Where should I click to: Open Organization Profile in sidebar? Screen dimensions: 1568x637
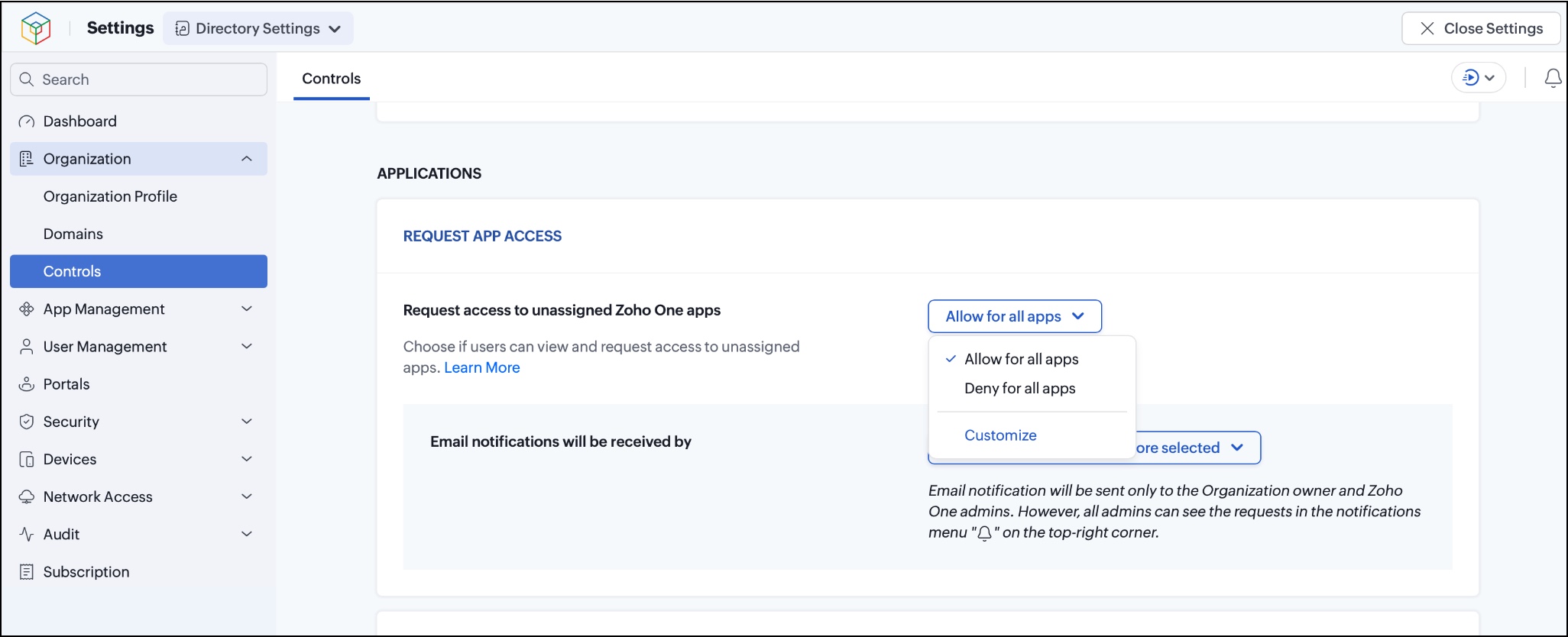[x=110, y=196]
